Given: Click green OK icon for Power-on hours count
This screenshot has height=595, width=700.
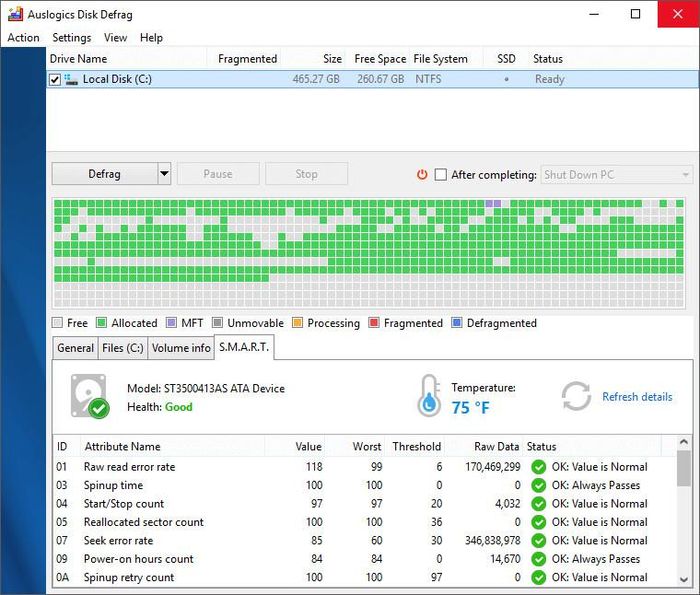Looking at the screenshot, I should pyautogui.click(x=538, y=559).
